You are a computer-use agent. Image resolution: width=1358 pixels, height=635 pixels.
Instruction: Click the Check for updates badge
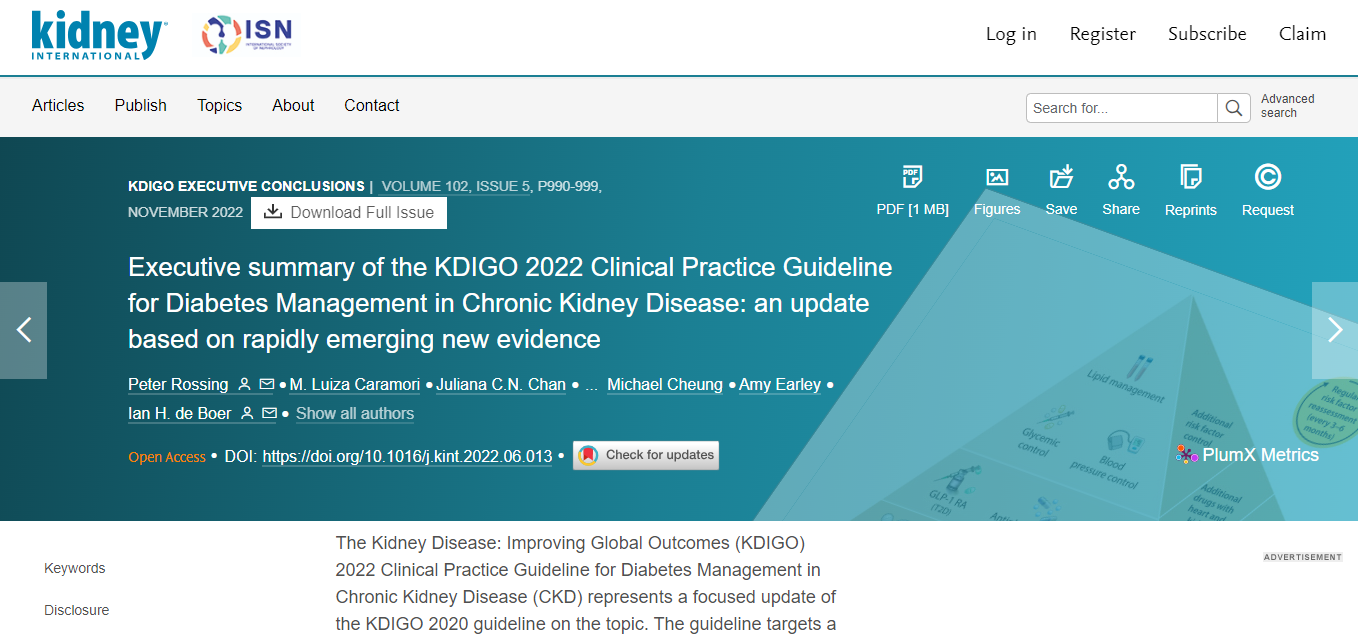(645, 455)
